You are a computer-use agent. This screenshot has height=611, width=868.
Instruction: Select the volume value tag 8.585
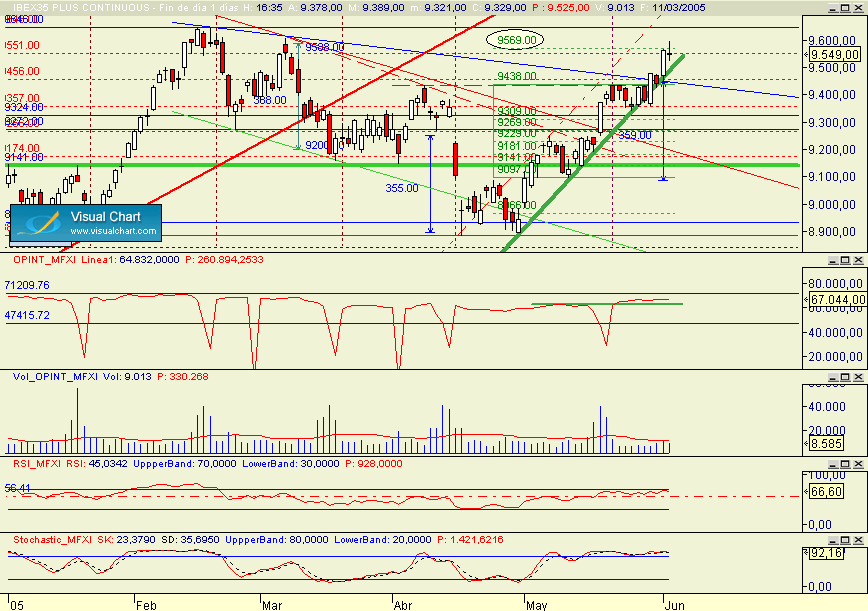point(826,443)
